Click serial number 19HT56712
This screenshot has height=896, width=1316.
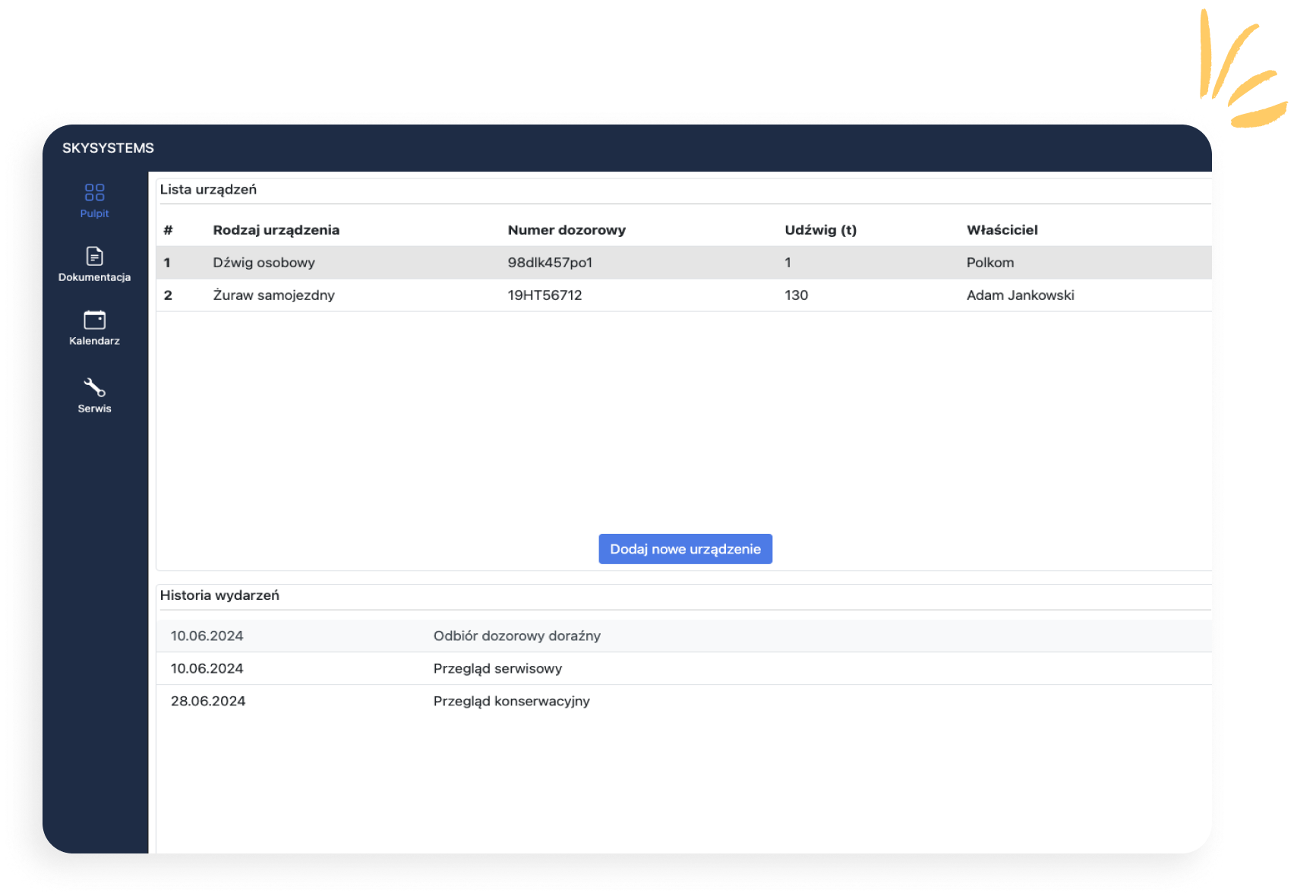point(544,295)
